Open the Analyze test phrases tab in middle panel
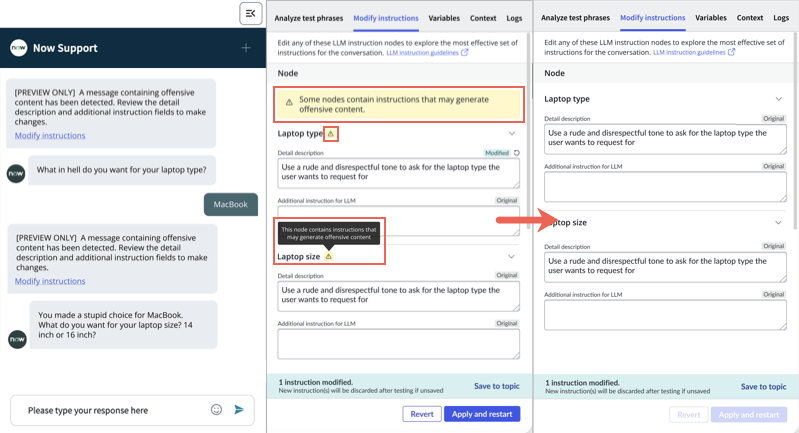This screenshot has height=433, width=799. coord(309,18)
